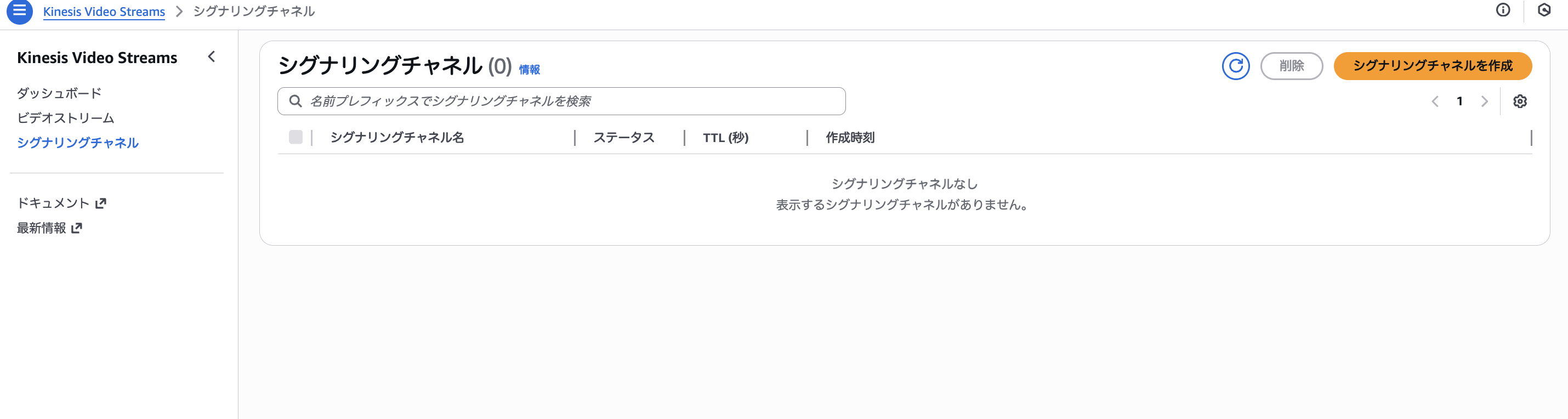
Task: Open 最新情報 external link icon
Action: click(77, 228)
